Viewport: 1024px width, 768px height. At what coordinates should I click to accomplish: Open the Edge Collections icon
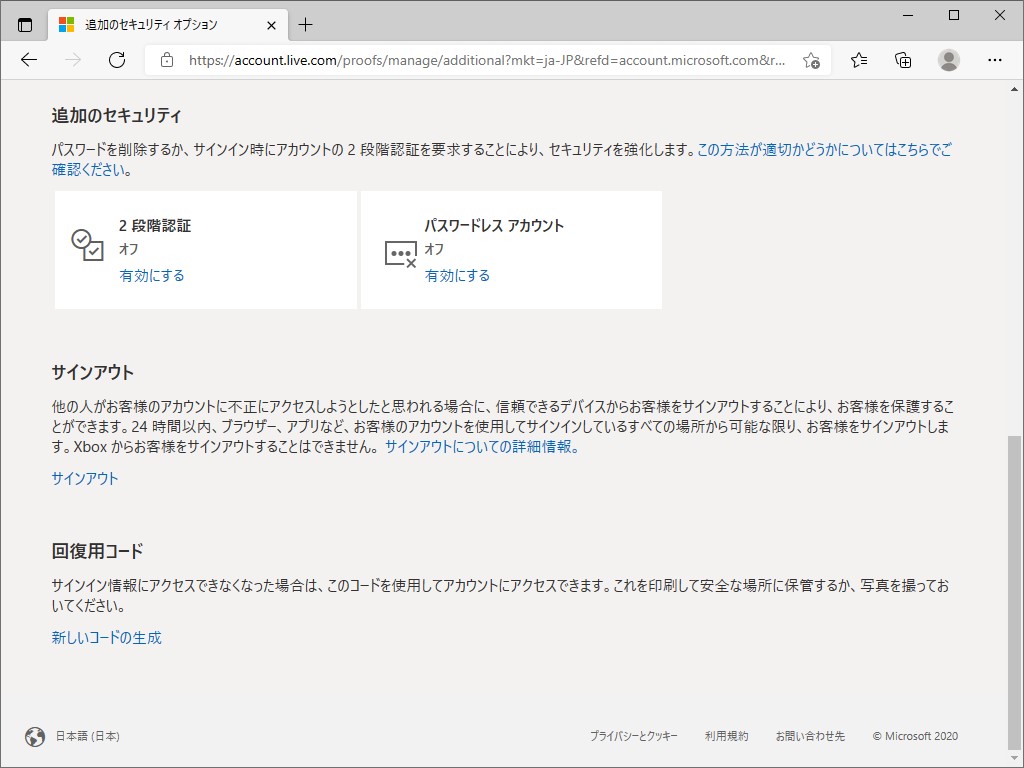tap(902, 60)
